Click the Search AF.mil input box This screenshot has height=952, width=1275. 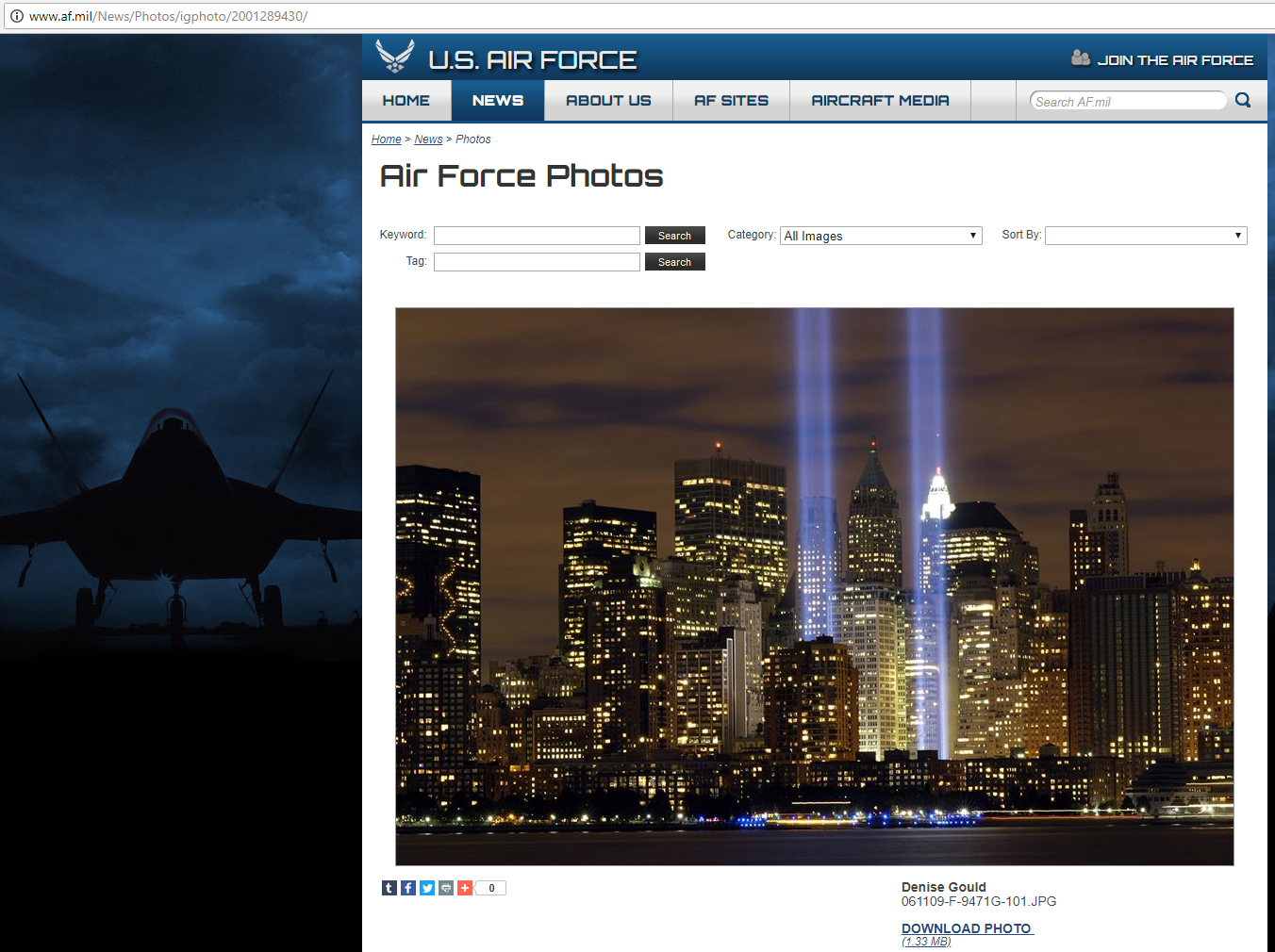pyautogui.click(x=1128, y=101)
